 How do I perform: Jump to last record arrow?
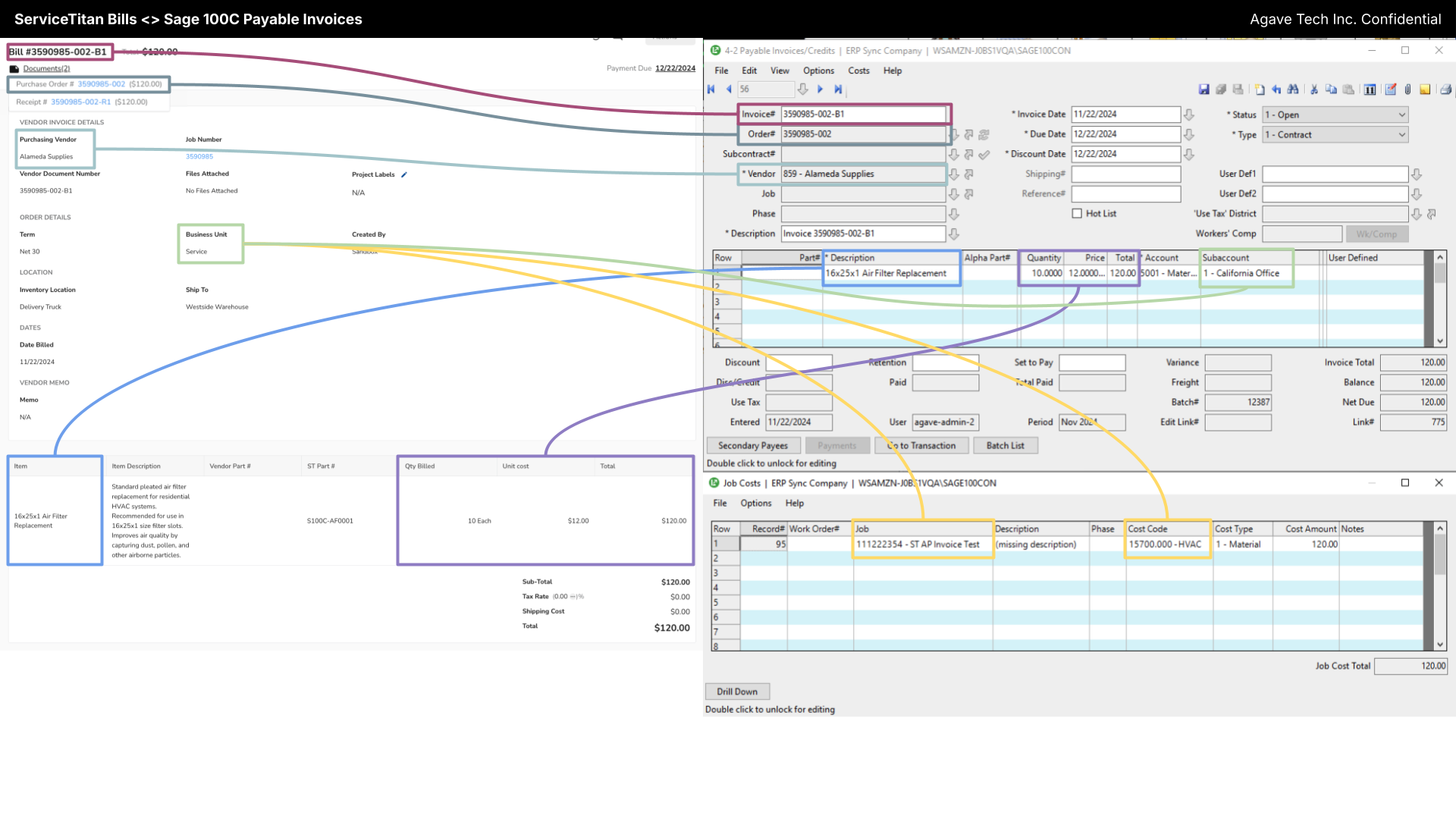[838, 89]
